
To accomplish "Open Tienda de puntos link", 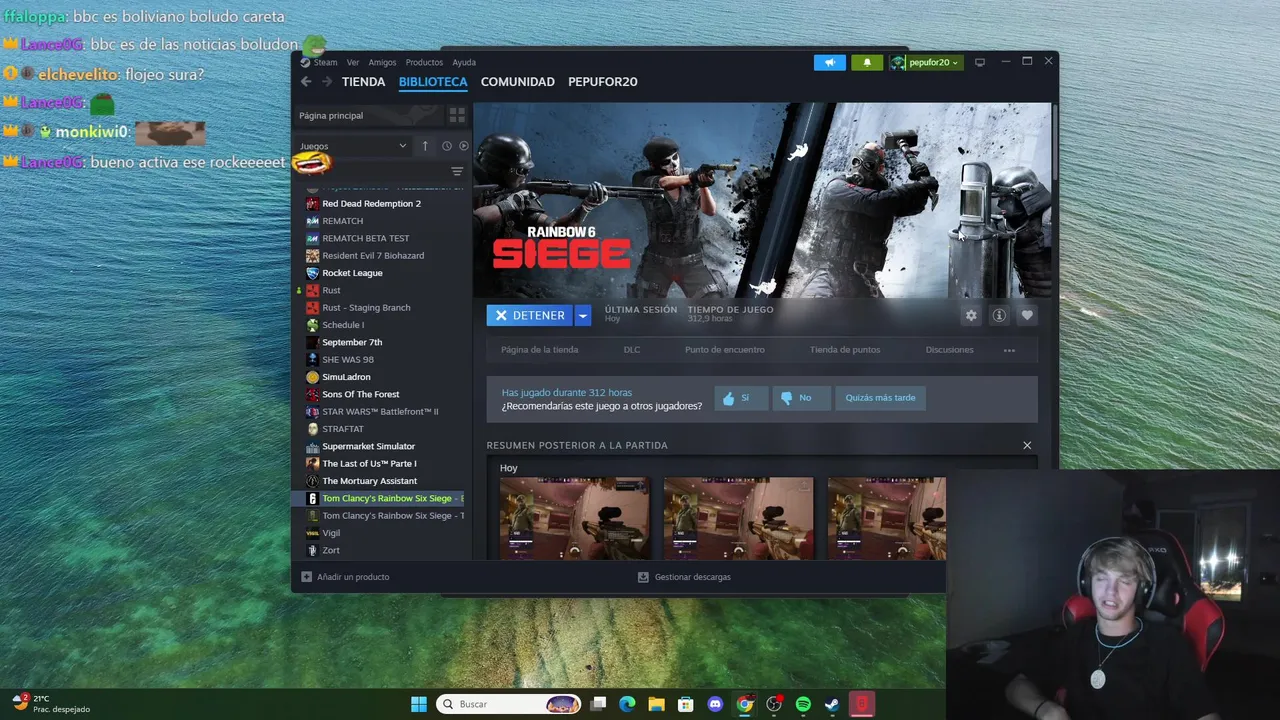I will pos(845,350).
